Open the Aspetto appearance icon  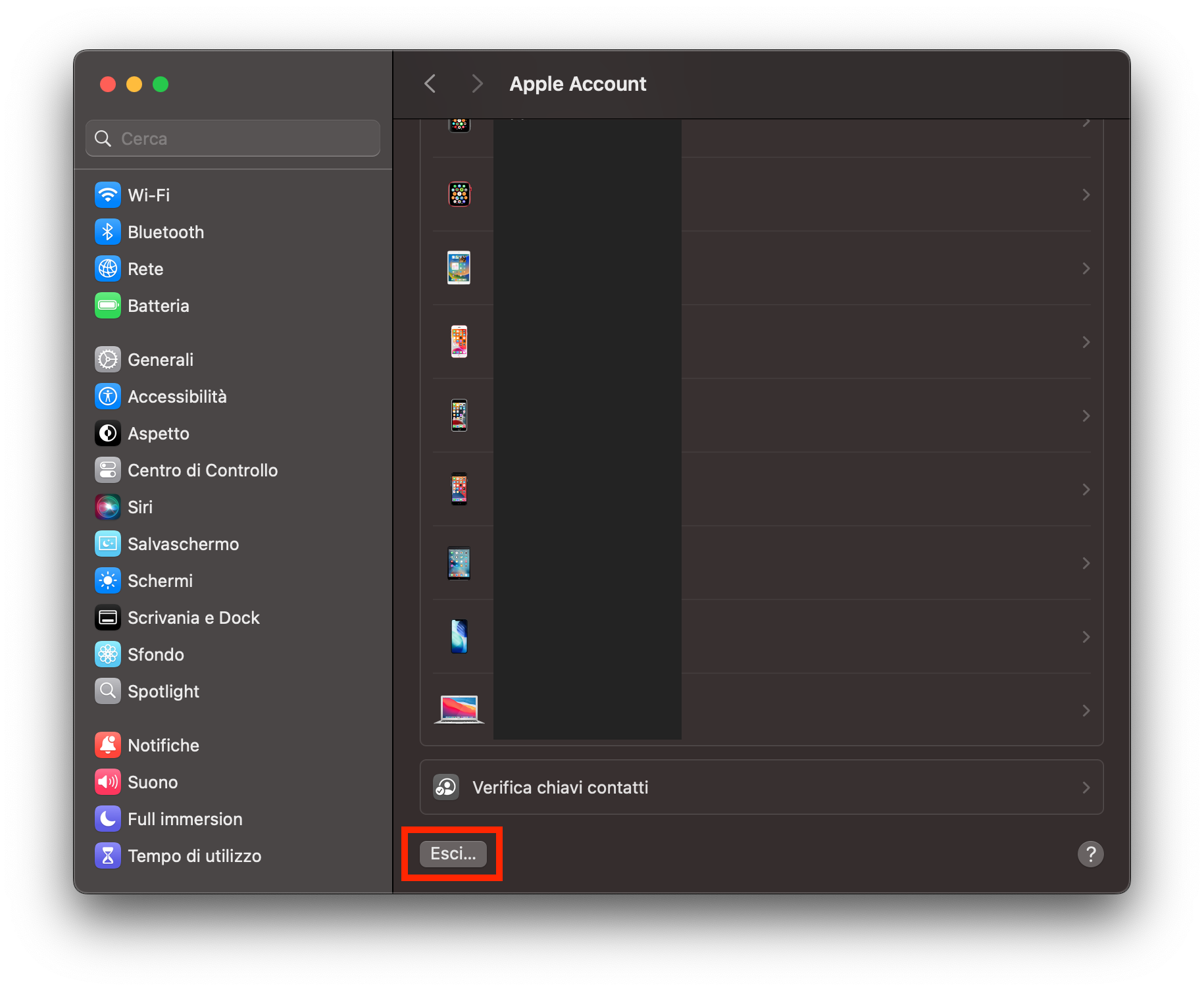pyautogui.click(x=108, y=433)
